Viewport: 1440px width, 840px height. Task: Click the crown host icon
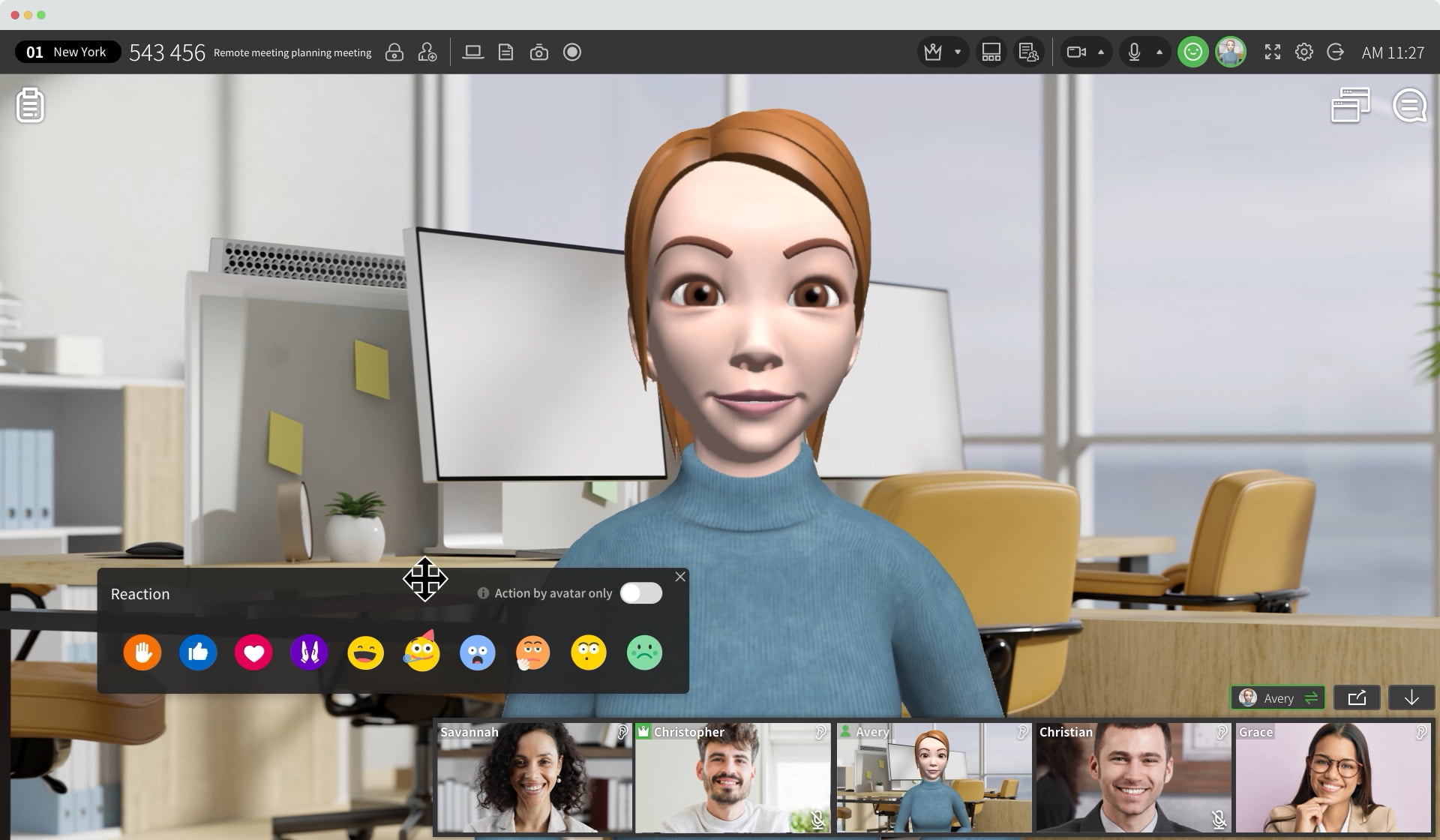(932, 52)
